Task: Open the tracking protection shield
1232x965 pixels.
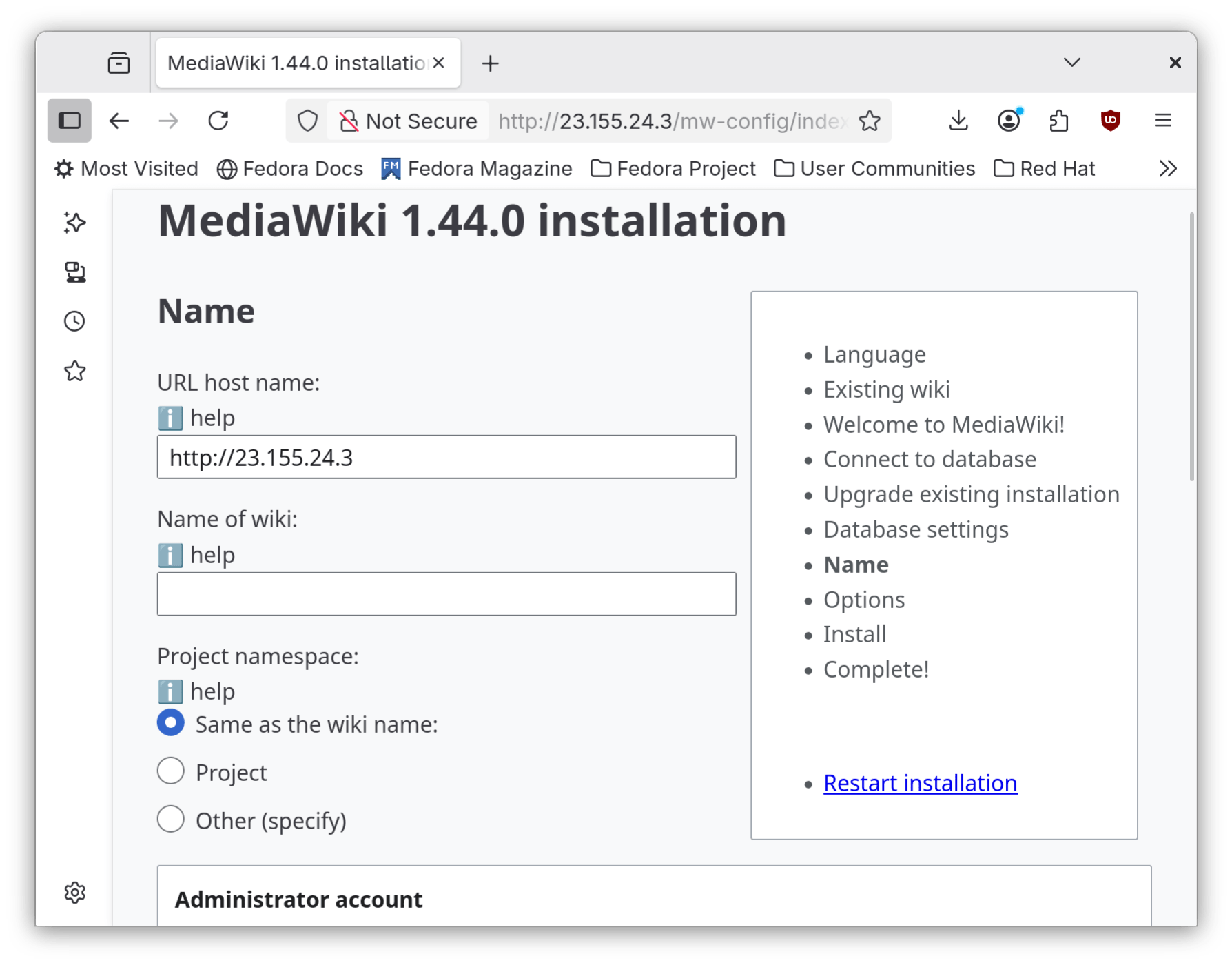Action: point(307,121)
